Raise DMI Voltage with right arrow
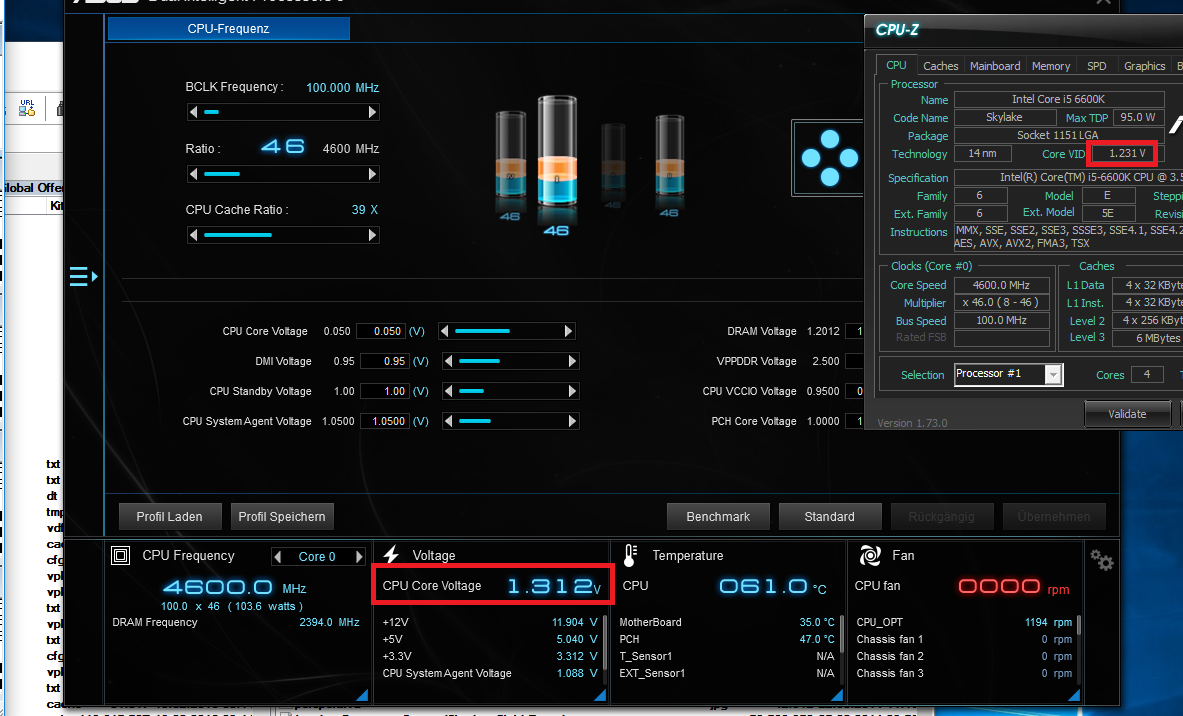Screen dimensions: 1183x716 click(x=572, y=361)
